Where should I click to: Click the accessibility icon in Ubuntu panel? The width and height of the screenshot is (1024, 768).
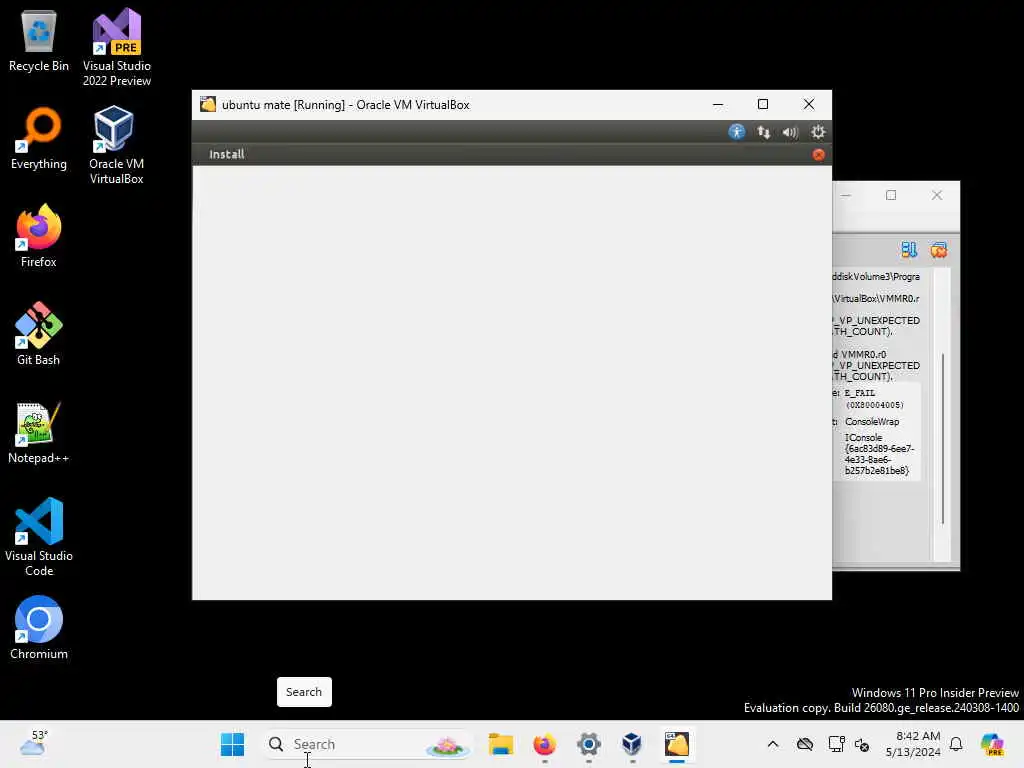coord(736,132)
